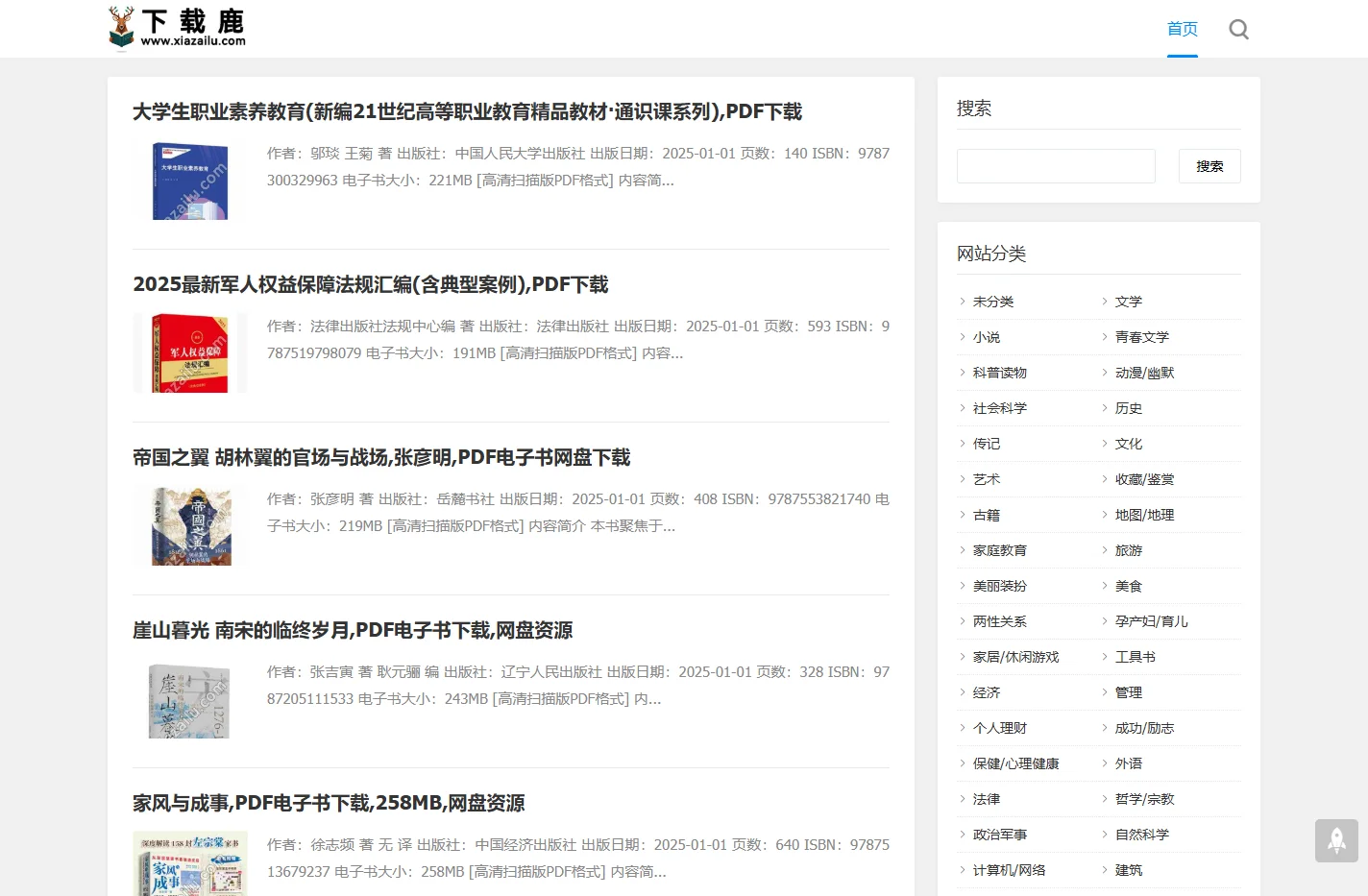Click summary text starting 作者：法律出版社法规中心
The width and height of the screenshot is (1368, 896).
click(x=578, y=340)
